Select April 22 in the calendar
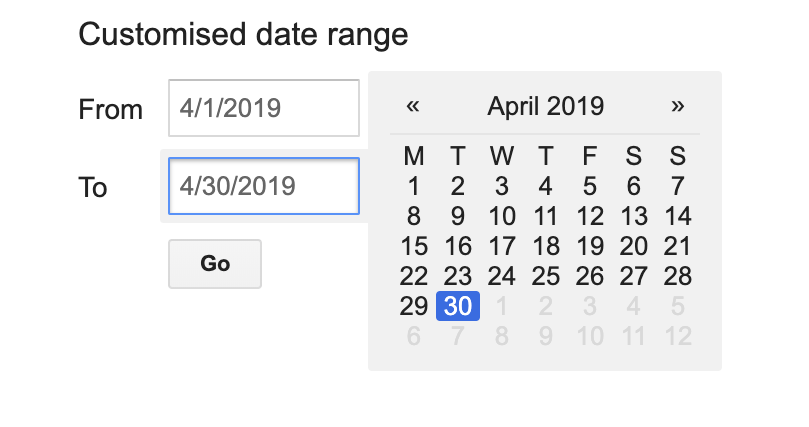 tap(414, 276)
